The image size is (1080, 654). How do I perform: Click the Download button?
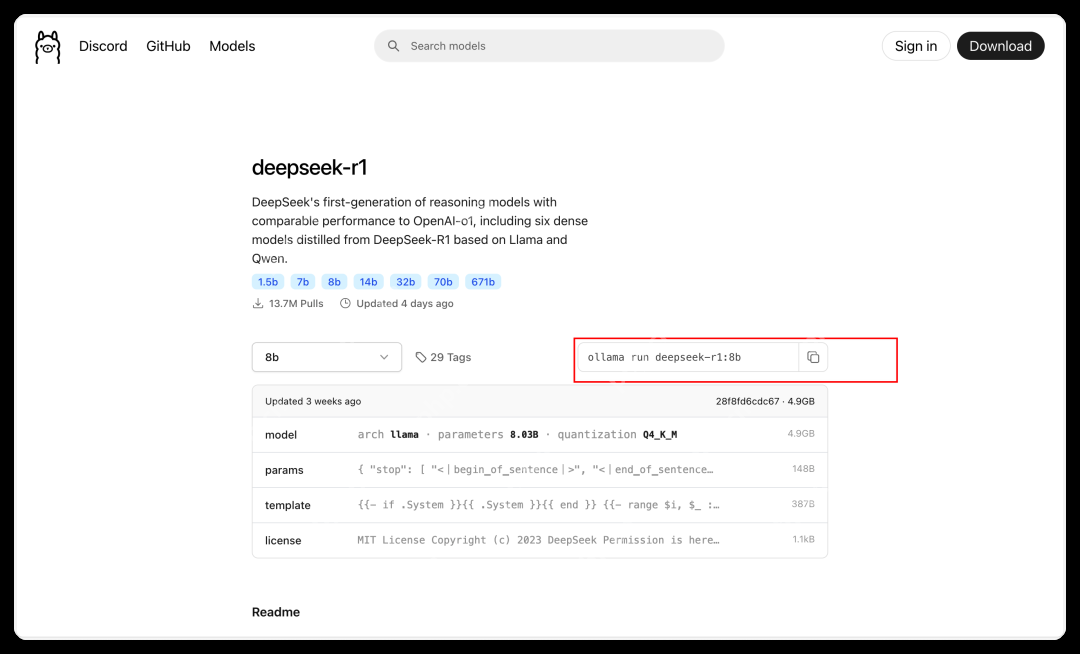pyautogui.click(x=1000, y=46)
